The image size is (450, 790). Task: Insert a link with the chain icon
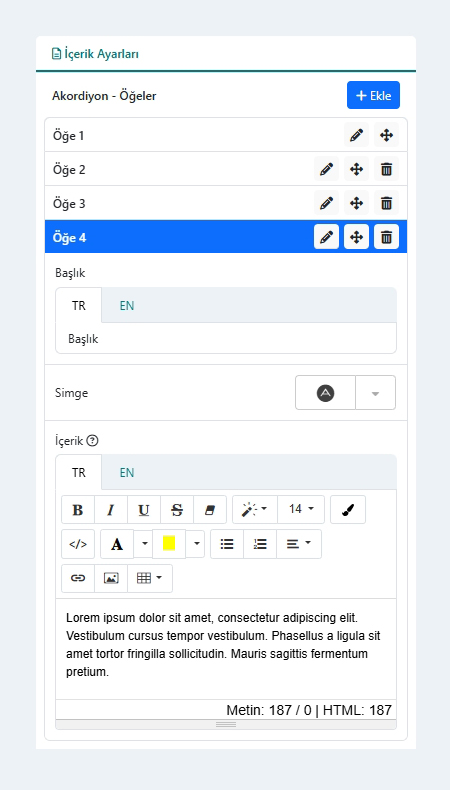(78, 578)
